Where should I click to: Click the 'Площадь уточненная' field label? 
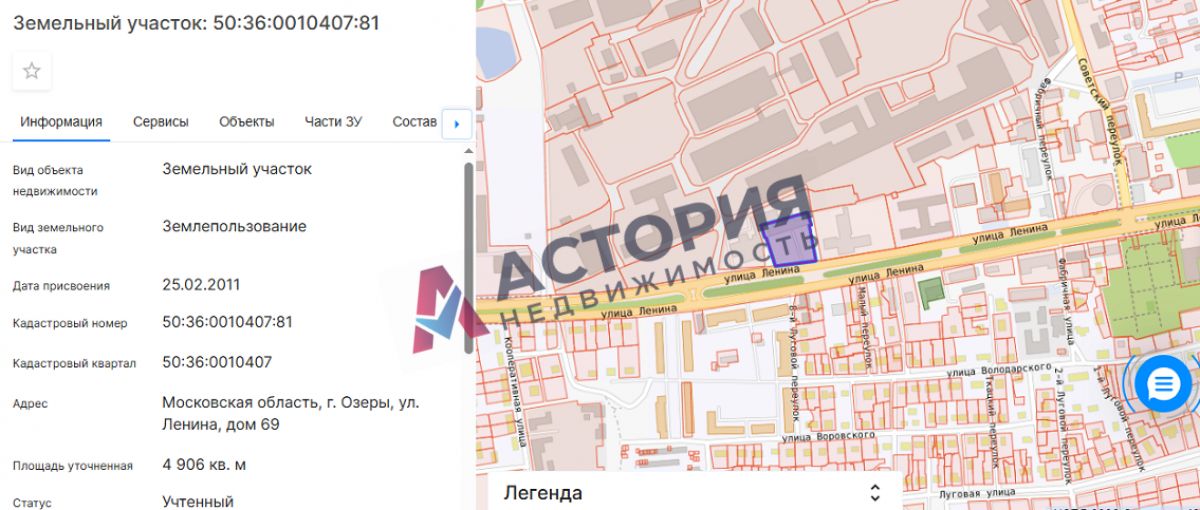[x=72, y=466]
